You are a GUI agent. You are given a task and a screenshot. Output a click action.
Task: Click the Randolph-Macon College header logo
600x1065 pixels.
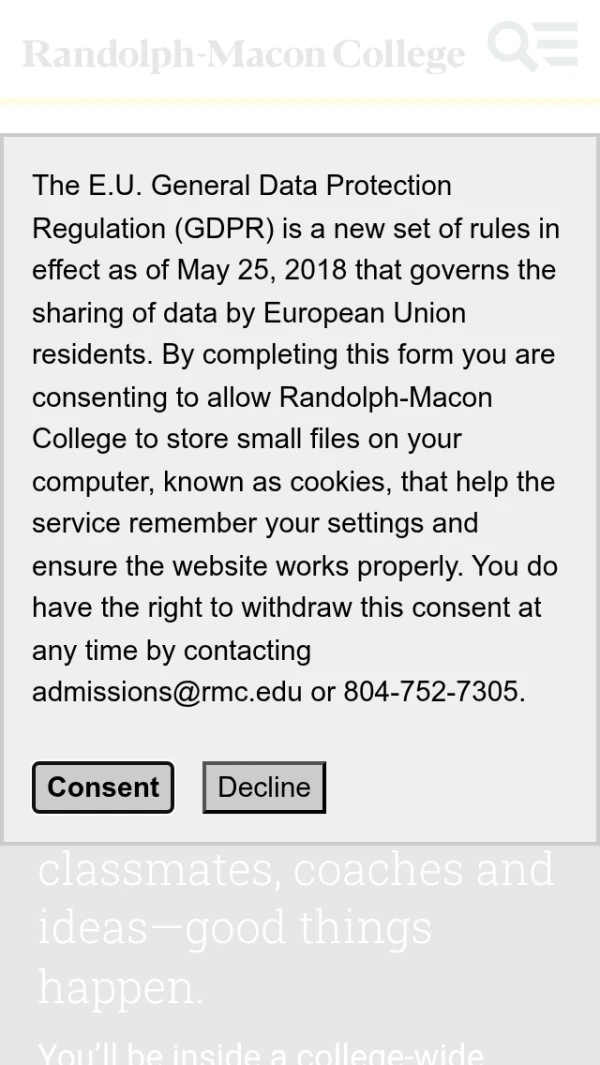pyautogui.click(x=243, y=54)
